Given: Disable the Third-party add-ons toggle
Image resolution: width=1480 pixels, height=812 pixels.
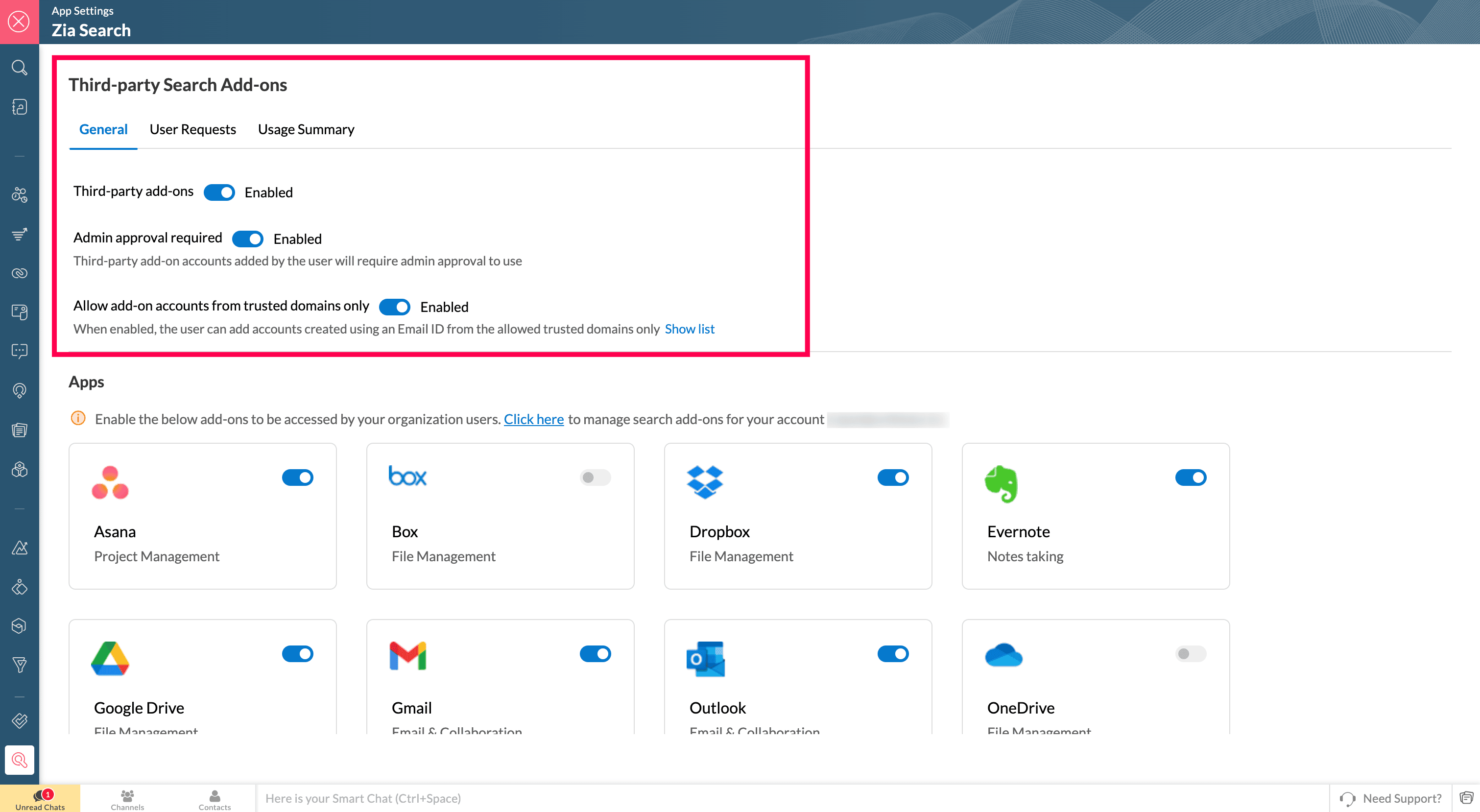Looking at the screenshot, I should 219,192.
